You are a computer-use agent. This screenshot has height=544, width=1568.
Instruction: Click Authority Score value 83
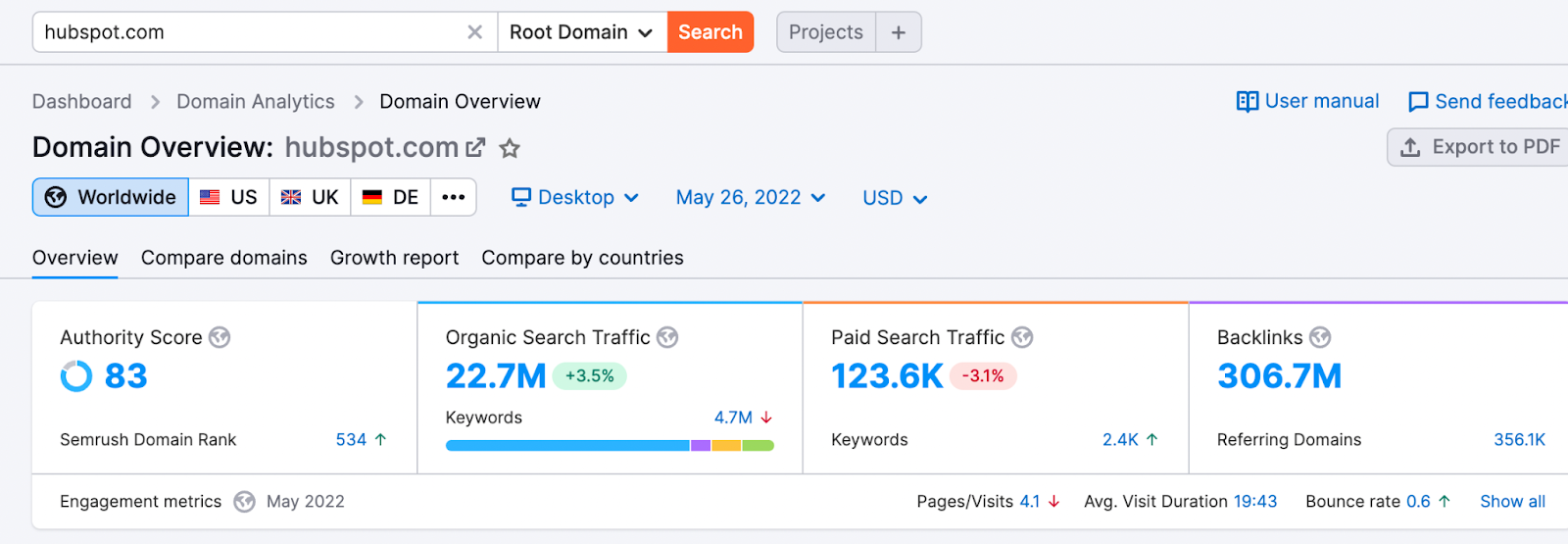(126, 375)
